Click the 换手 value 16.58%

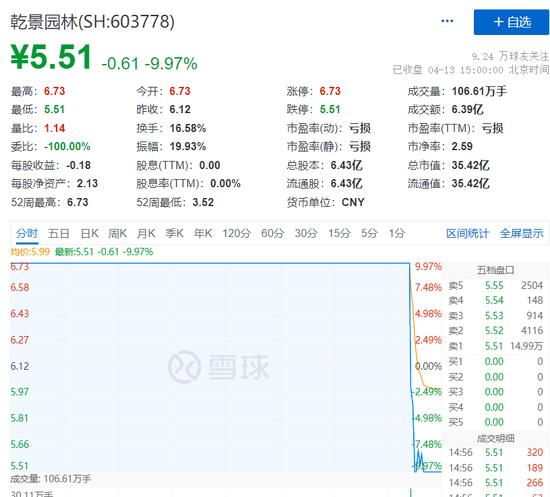[188, 128]
